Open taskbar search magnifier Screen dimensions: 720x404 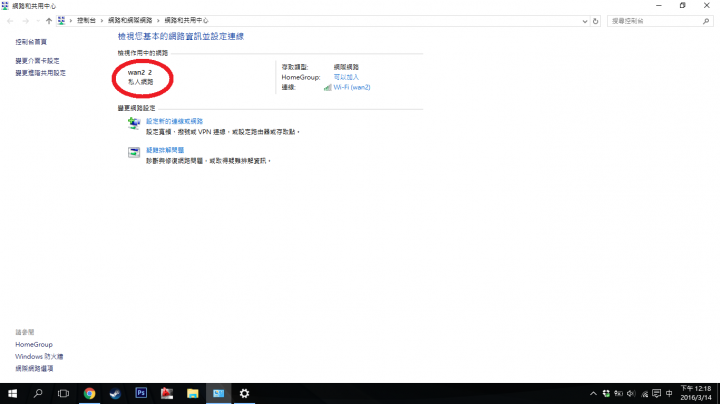tap(38, 393)
